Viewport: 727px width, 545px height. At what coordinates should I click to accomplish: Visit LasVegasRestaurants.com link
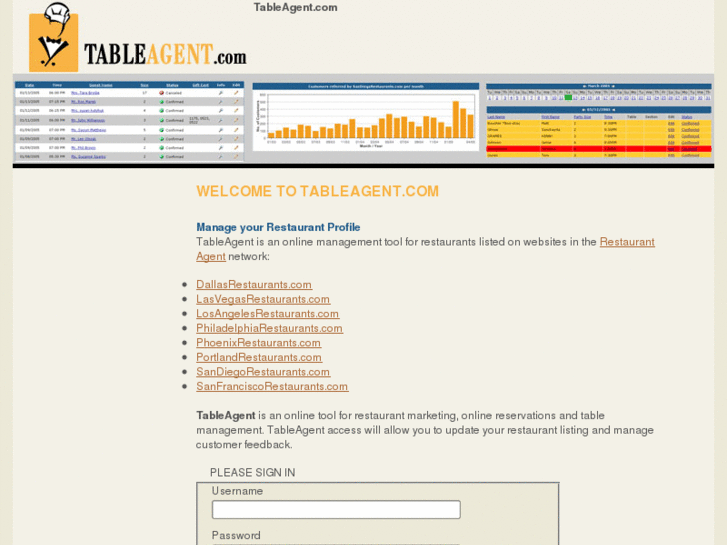pyautogui.click(x=263, y=299)
